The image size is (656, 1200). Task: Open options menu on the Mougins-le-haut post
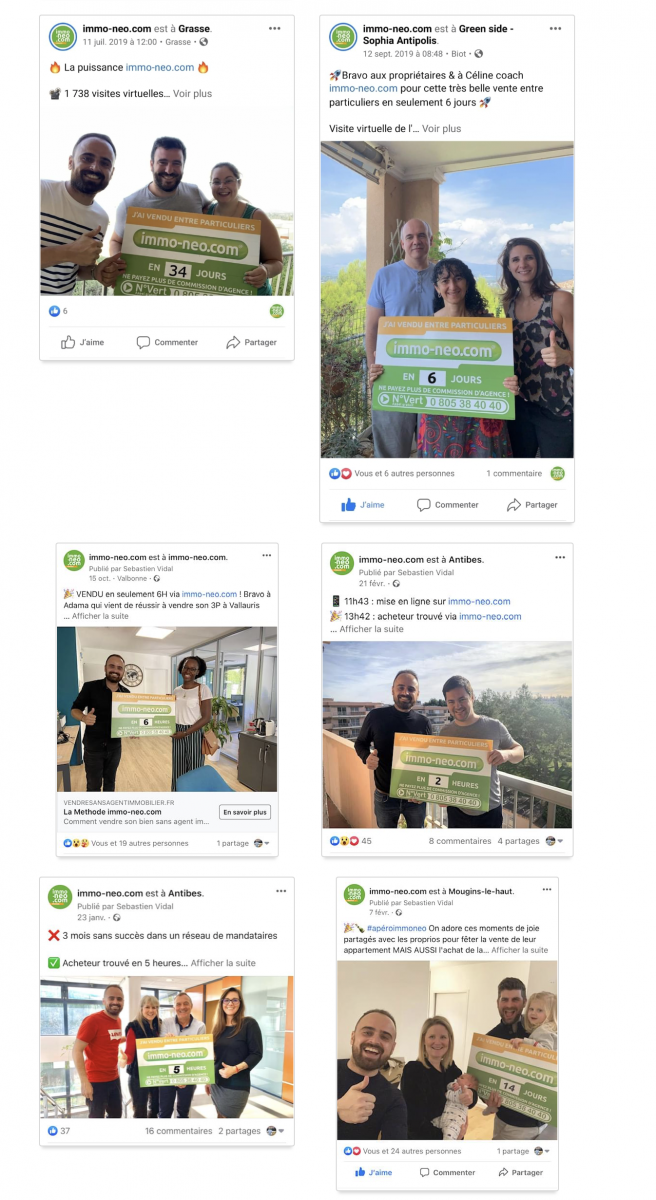click(546, 889)
